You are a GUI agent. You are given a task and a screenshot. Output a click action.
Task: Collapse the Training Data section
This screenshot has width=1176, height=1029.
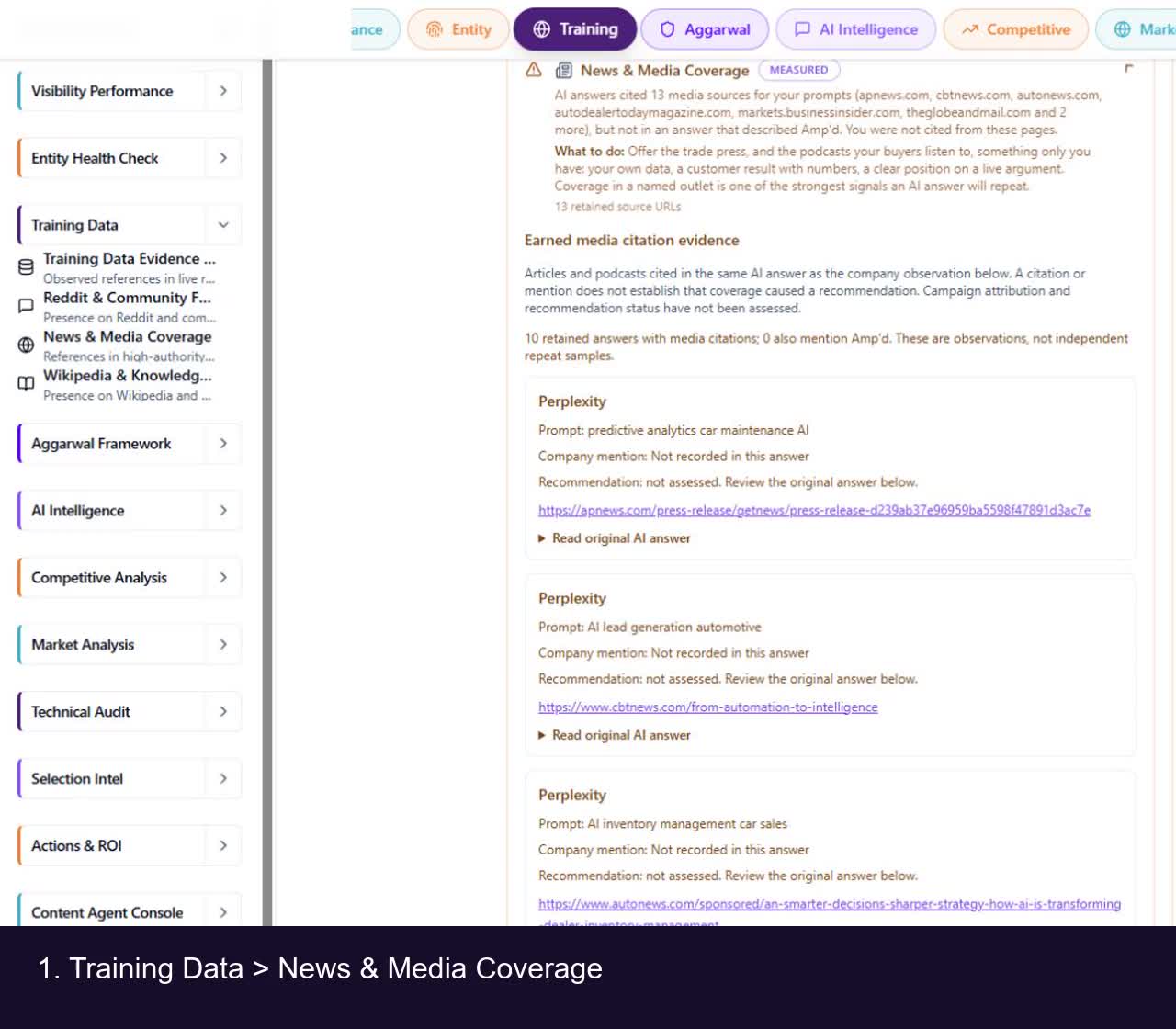pyautogui.click(x=223, y=225)
